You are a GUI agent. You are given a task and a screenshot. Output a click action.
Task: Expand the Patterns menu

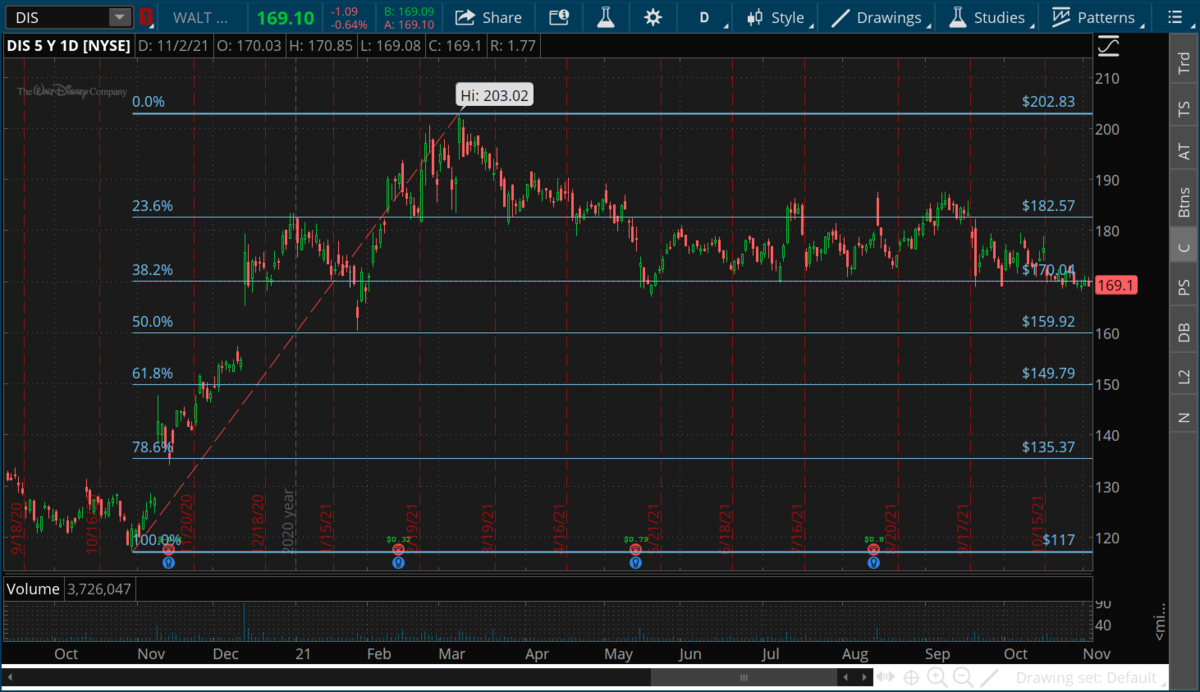tap(1093, 18)
